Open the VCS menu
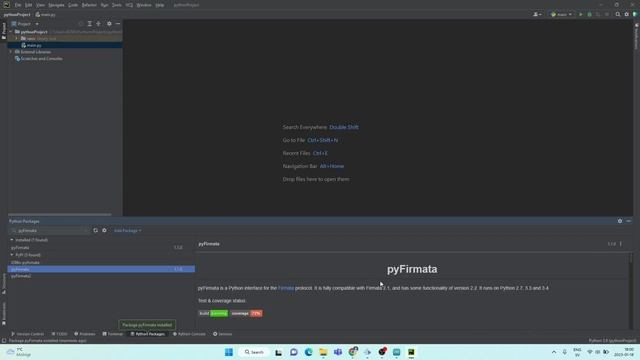The width and height of the screenshot is (640, 360). pyautogui.click(x=129, y=5)
